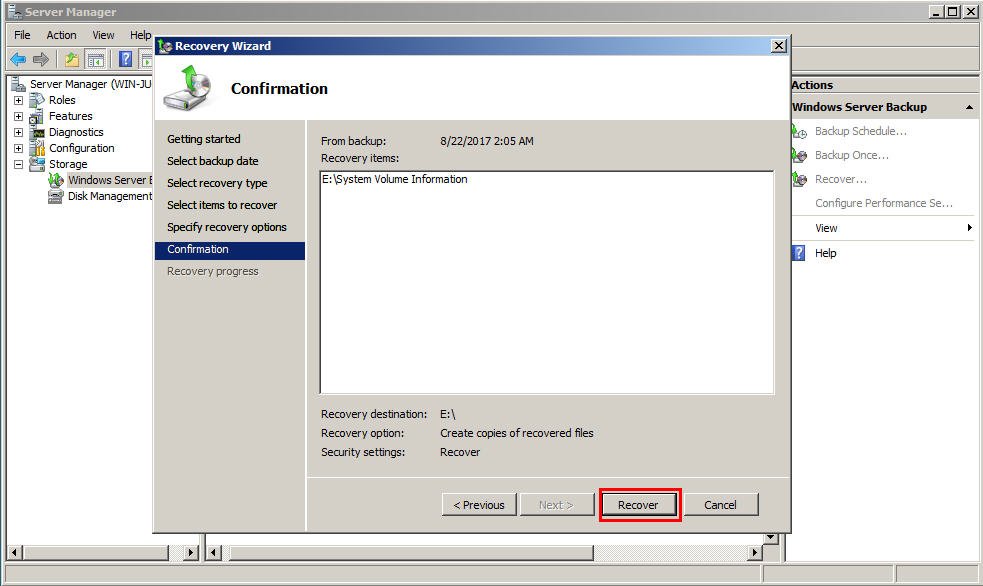
Task: Click the blue Help question-mark toolbar icon
Action: pyautogui.click(x=125, y=60)
